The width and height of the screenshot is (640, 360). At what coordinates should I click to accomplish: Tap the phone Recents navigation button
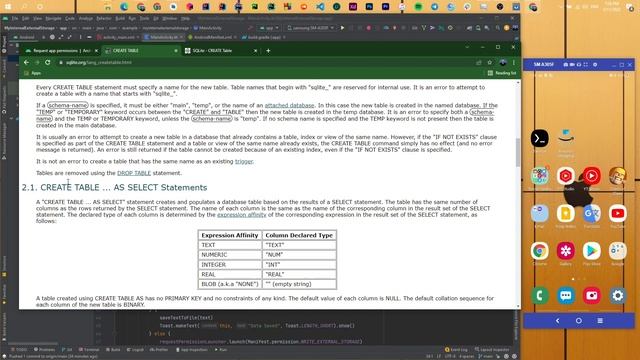(600, 321)
